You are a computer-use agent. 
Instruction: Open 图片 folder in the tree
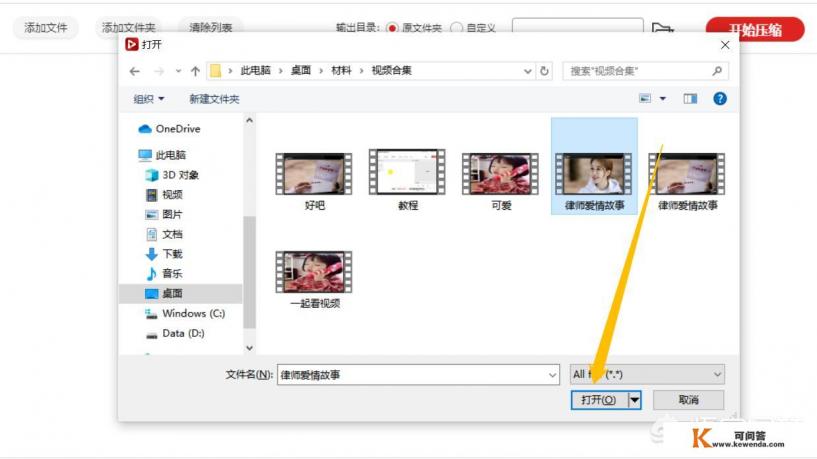(164, 214)
